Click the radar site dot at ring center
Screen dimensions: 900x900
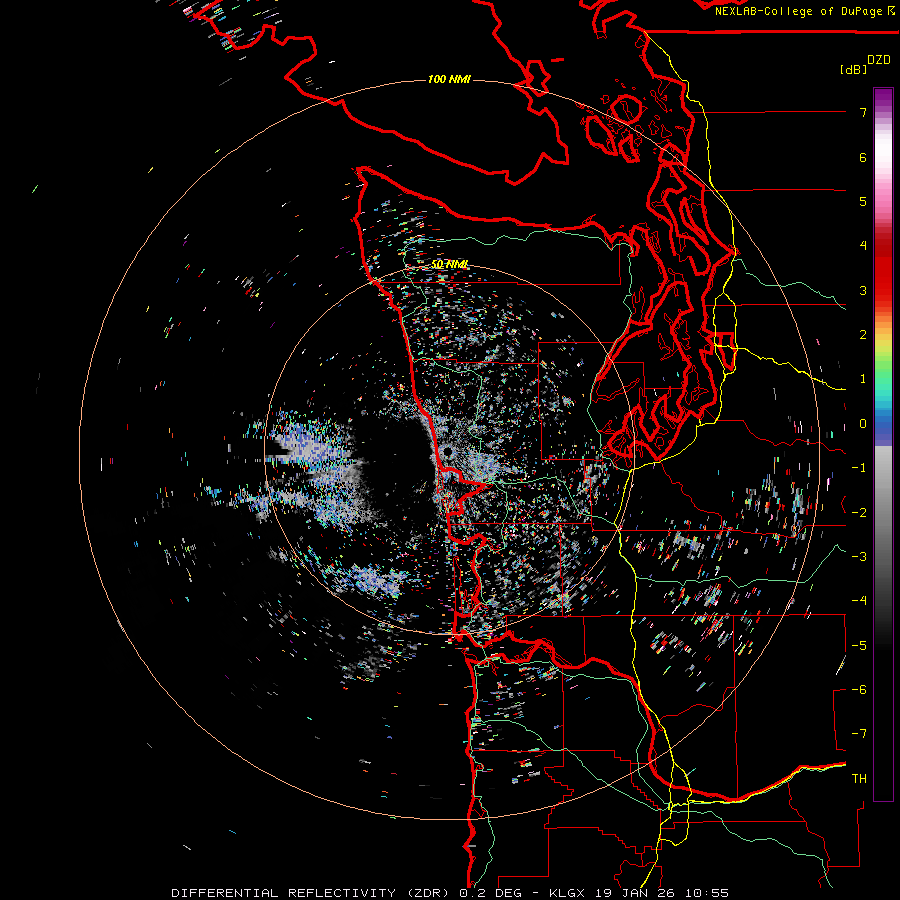tap(447, 453)
